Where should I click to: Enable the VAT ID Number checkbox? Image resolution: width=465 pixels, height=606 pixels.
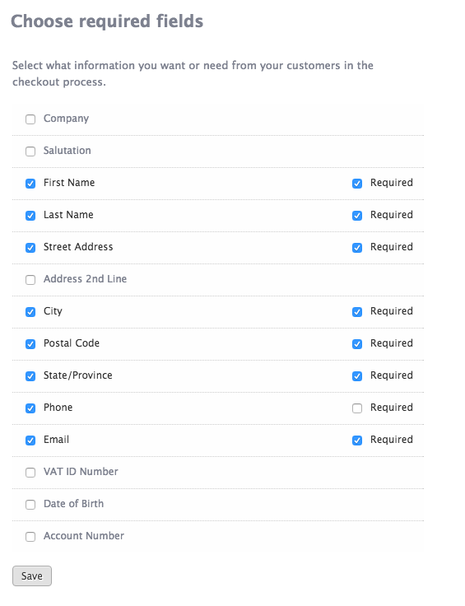(x=31, y=472)
